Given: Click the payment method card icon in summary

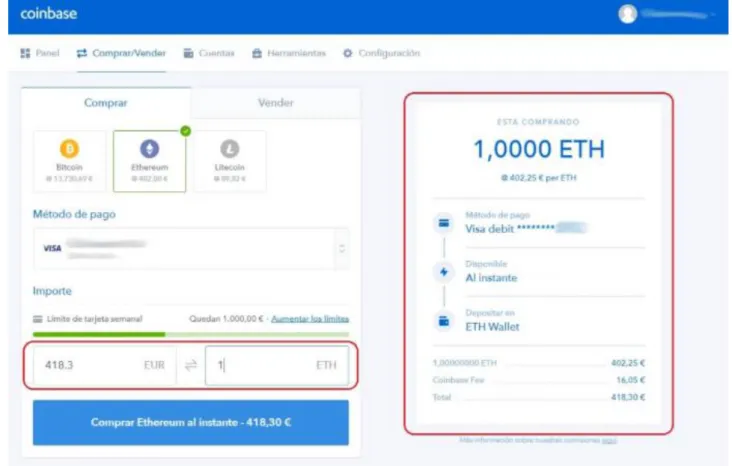Looking at the screenshot, I should [x=444, y=223].
